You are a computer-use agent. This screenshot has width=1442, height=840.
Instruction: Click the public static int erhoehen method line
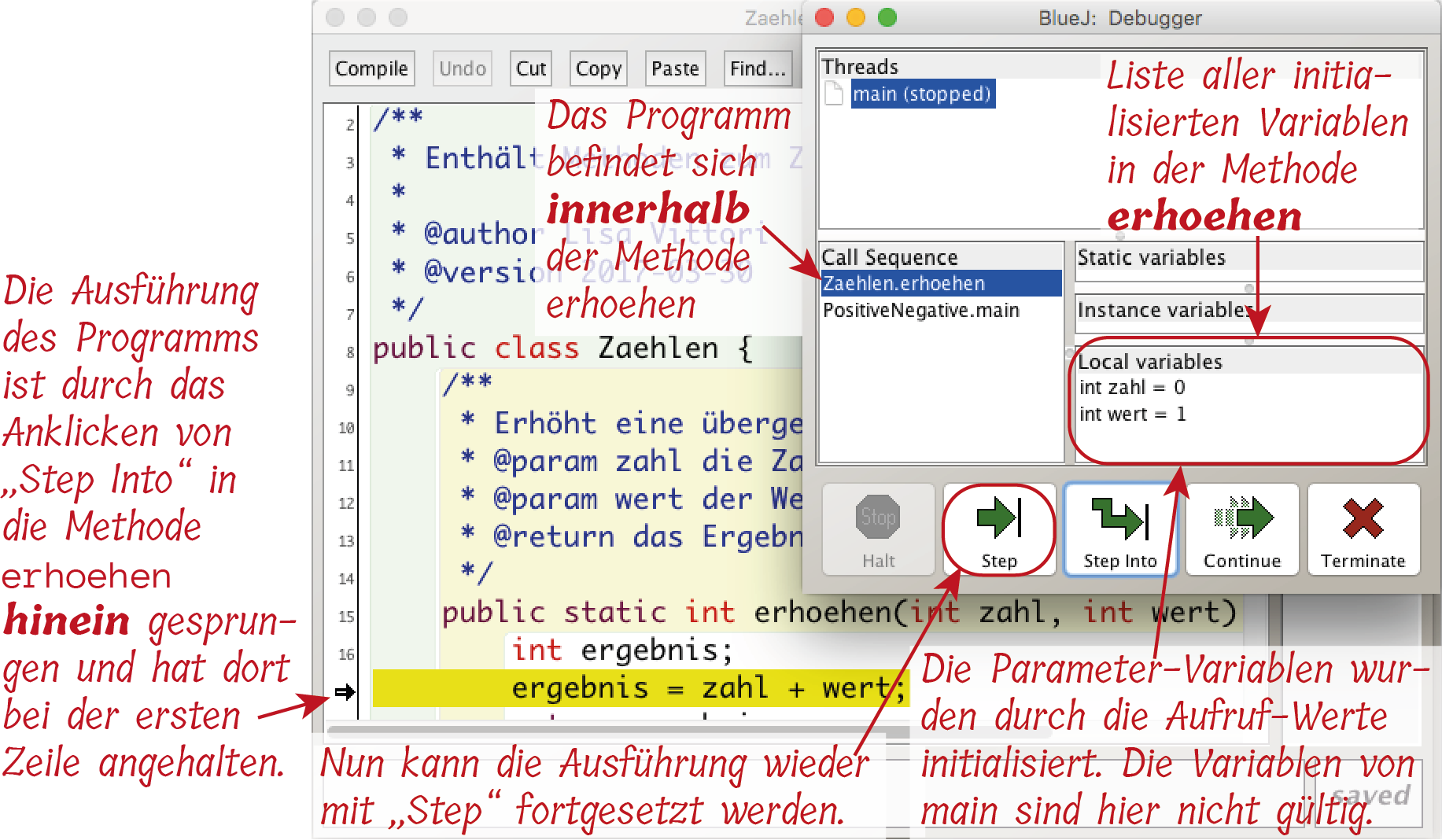pos(839,612)
